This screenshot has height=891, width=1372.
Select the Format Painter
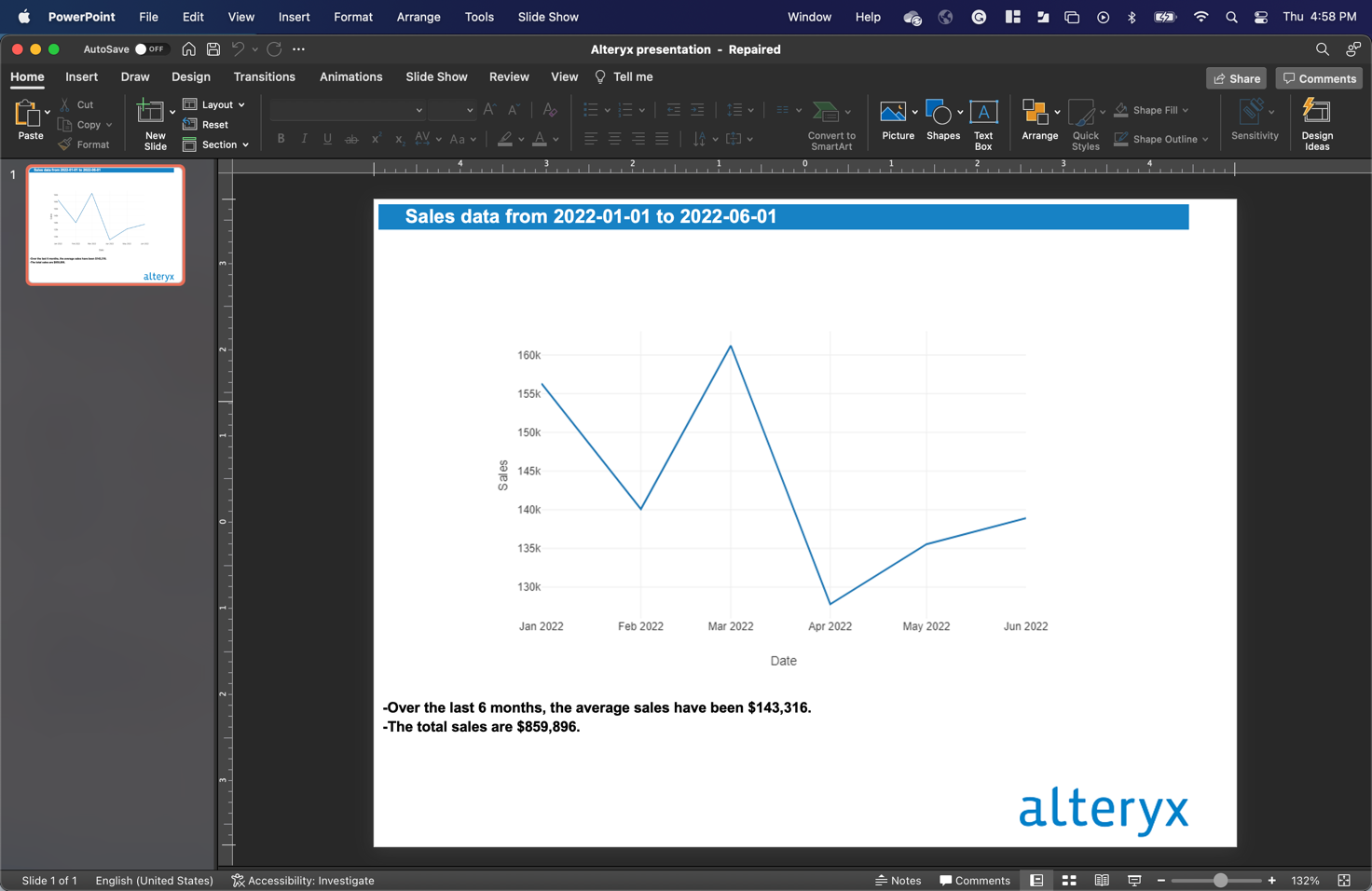click(84, 144)
